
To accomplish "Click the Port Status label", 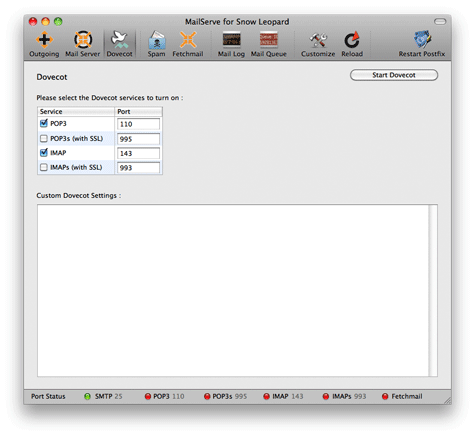I will [x=48, y=396].
